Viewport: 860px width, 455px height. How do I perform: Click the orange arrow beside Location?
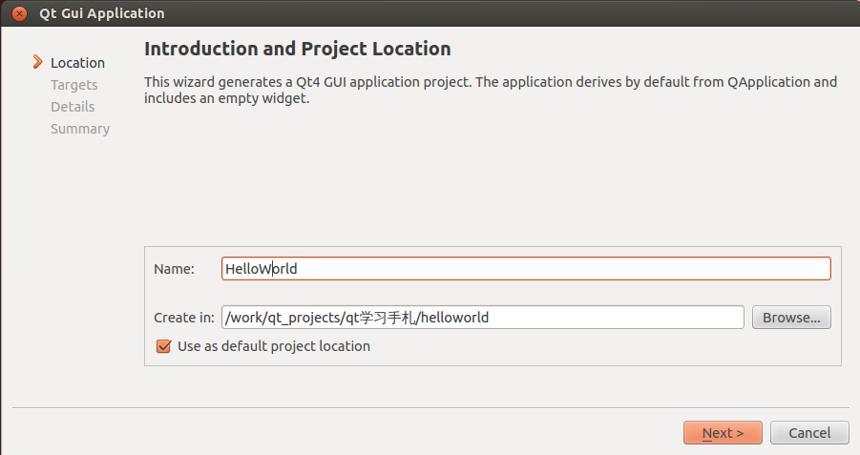click(37, 62)
